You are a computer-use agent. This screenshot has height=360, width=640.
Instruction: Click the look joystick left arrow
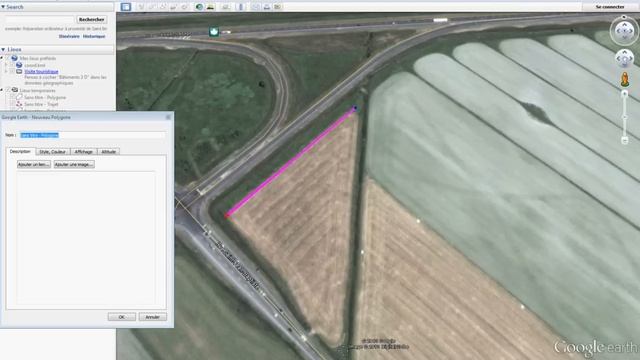tap(618, 31)
